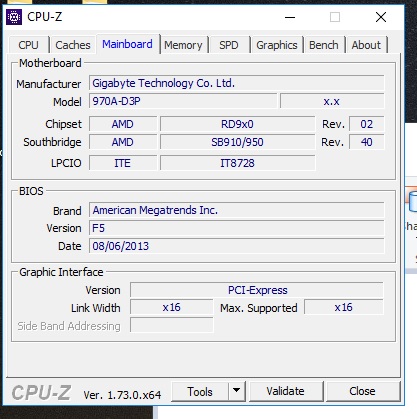Click the Mainboard tab

click(x=127, y=44)
